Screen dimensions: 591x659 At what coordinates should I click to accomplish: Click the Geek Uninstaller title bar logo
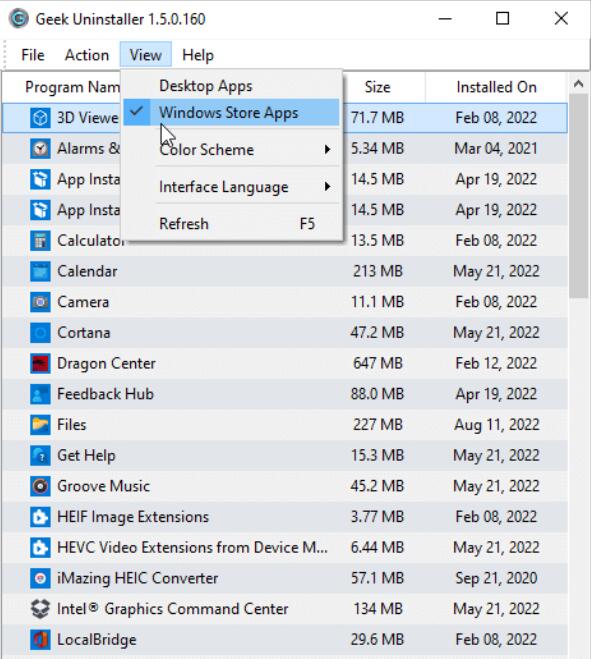[x=18, y=19]
